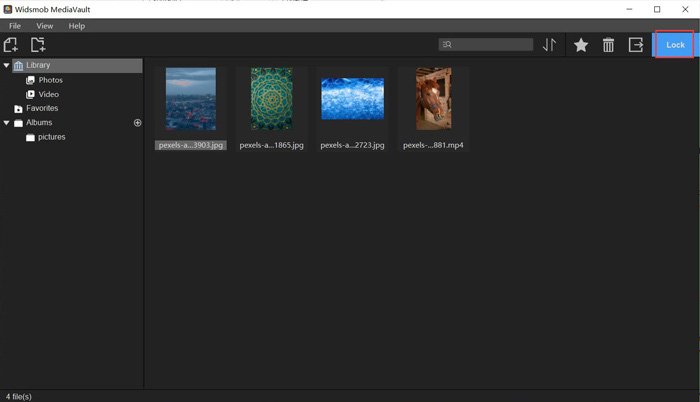Click the Photos icon in sidebar
Image resolution: width=700 pixels, height=402 pixels.
coord(30,80)
